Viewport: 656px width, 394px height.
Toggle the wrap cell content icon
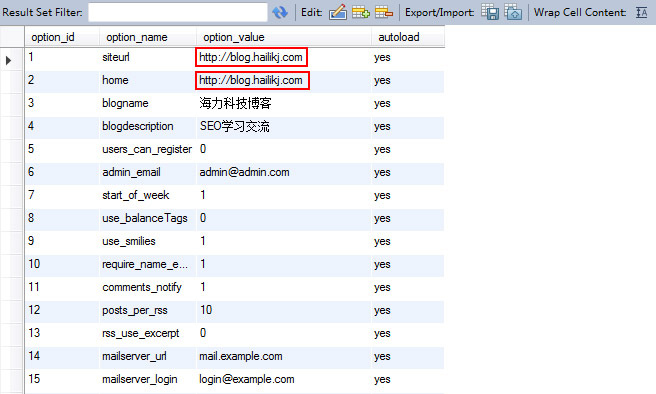(641, 13)
